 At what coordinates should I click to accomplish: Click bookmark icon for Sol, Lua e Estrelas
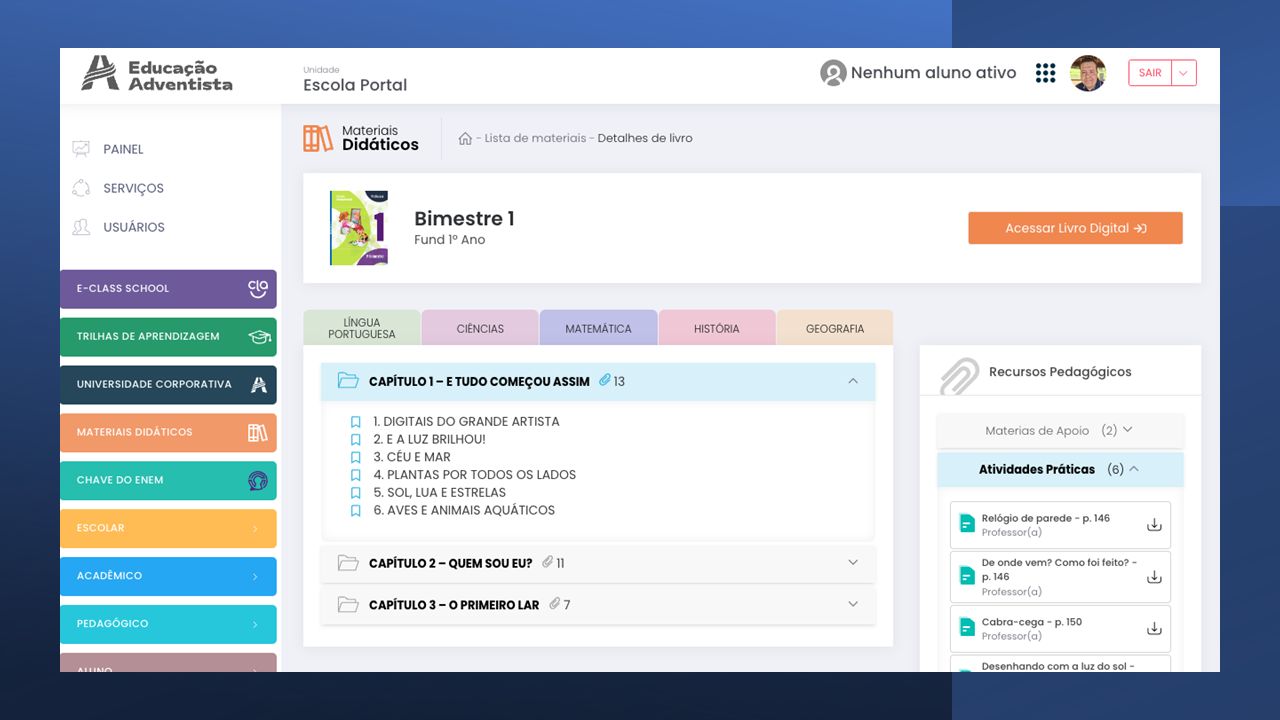pyautogui.click(x=355, y=493)
